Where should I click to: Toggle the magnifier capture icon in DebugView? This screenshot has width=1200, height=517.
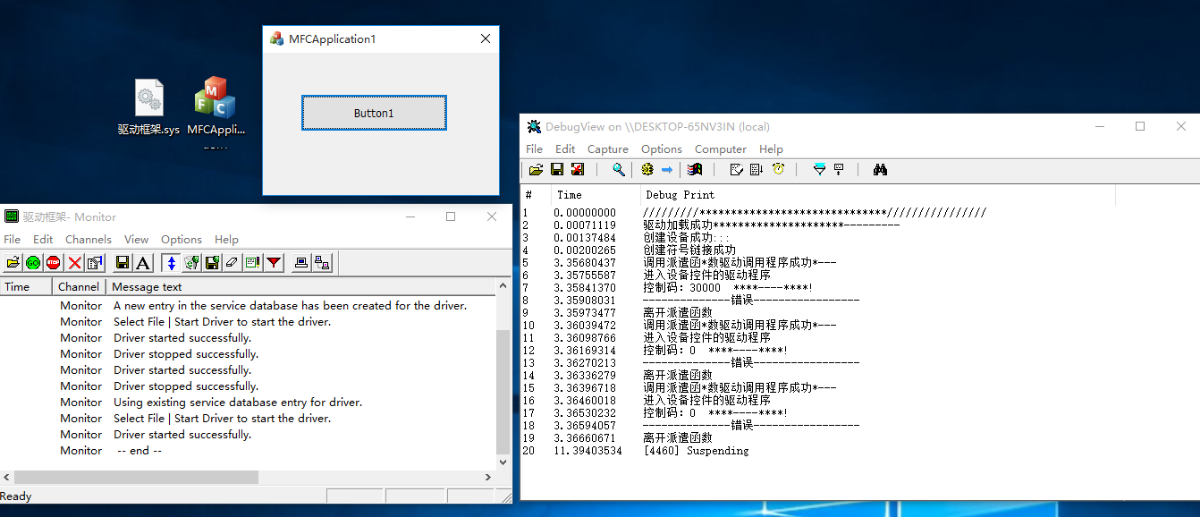click(x=619, y=170)
